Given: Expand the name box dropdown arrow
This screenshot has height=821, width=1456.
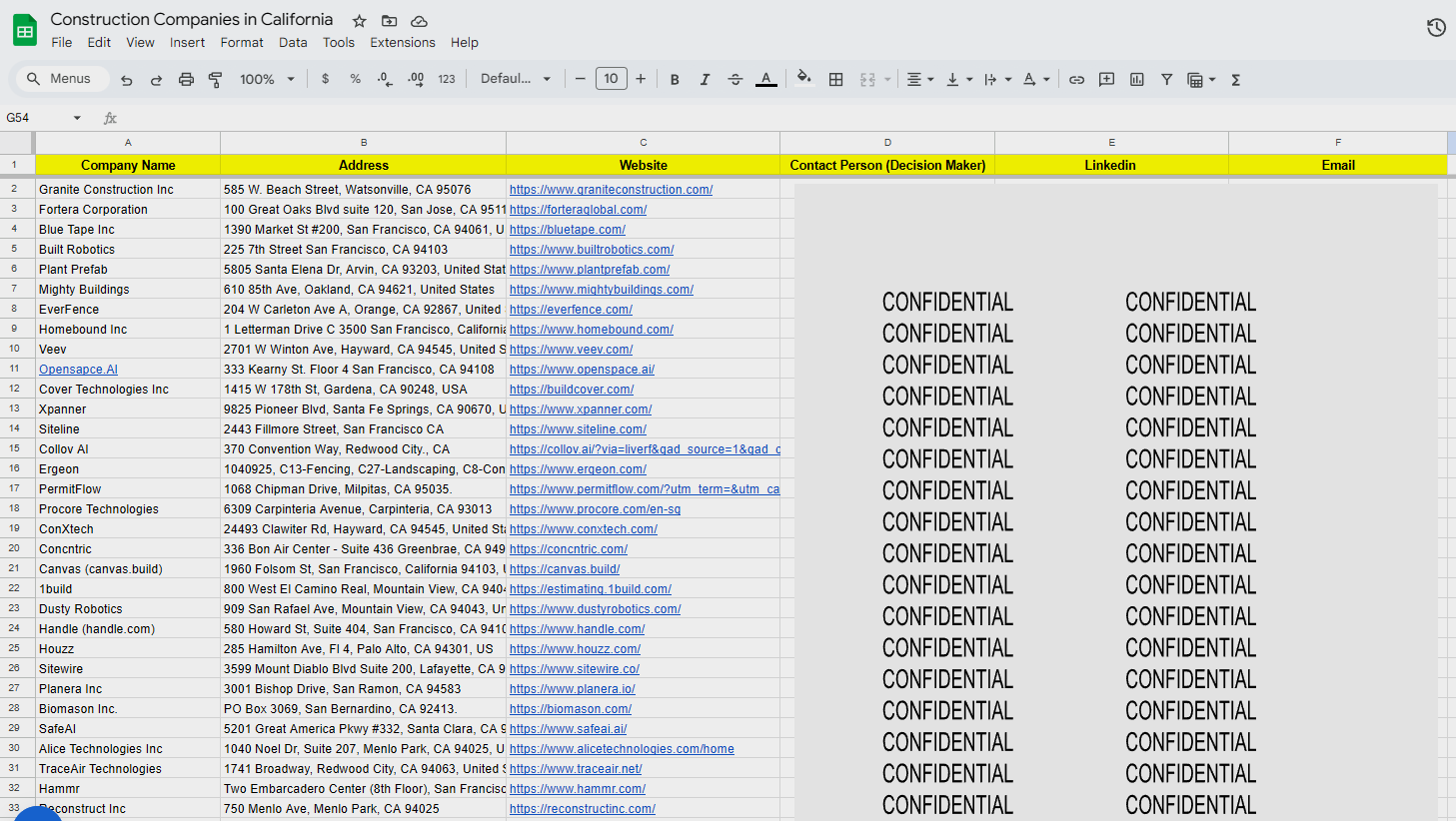Looking at the screenshot, I should pos(77,118).
